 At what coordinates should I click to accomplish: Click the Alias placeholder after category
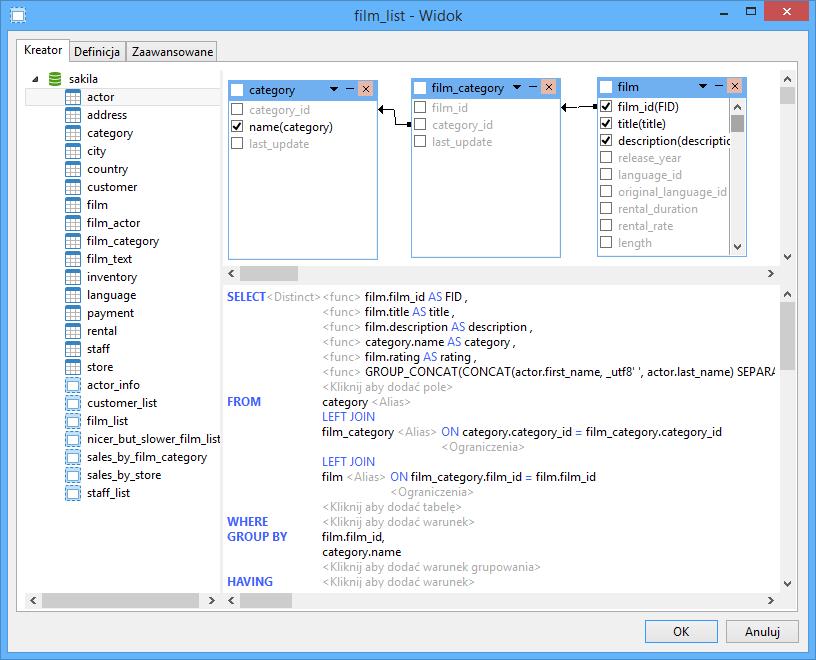pyautogui.click(x=391, y=402)
